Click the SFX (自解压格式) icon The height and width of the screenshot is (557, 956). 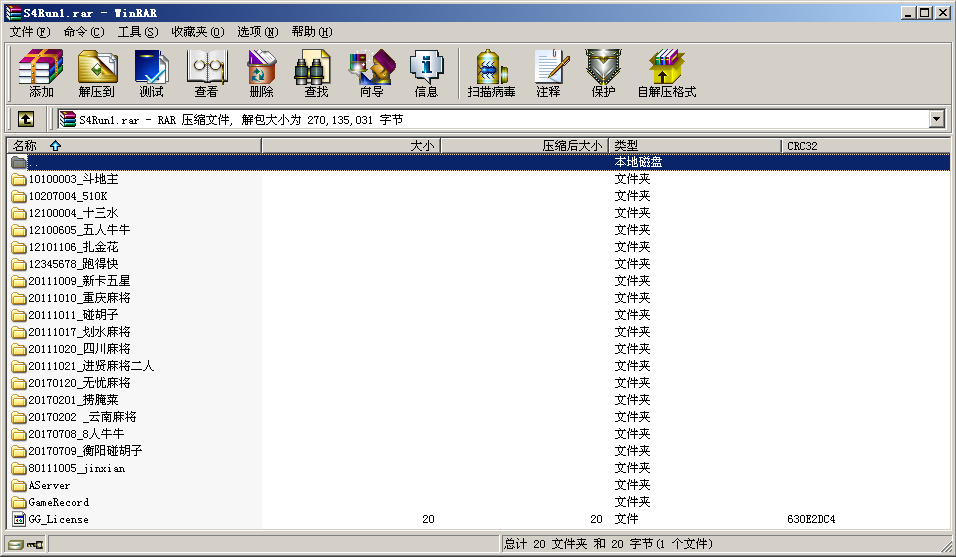click(666, 74)
